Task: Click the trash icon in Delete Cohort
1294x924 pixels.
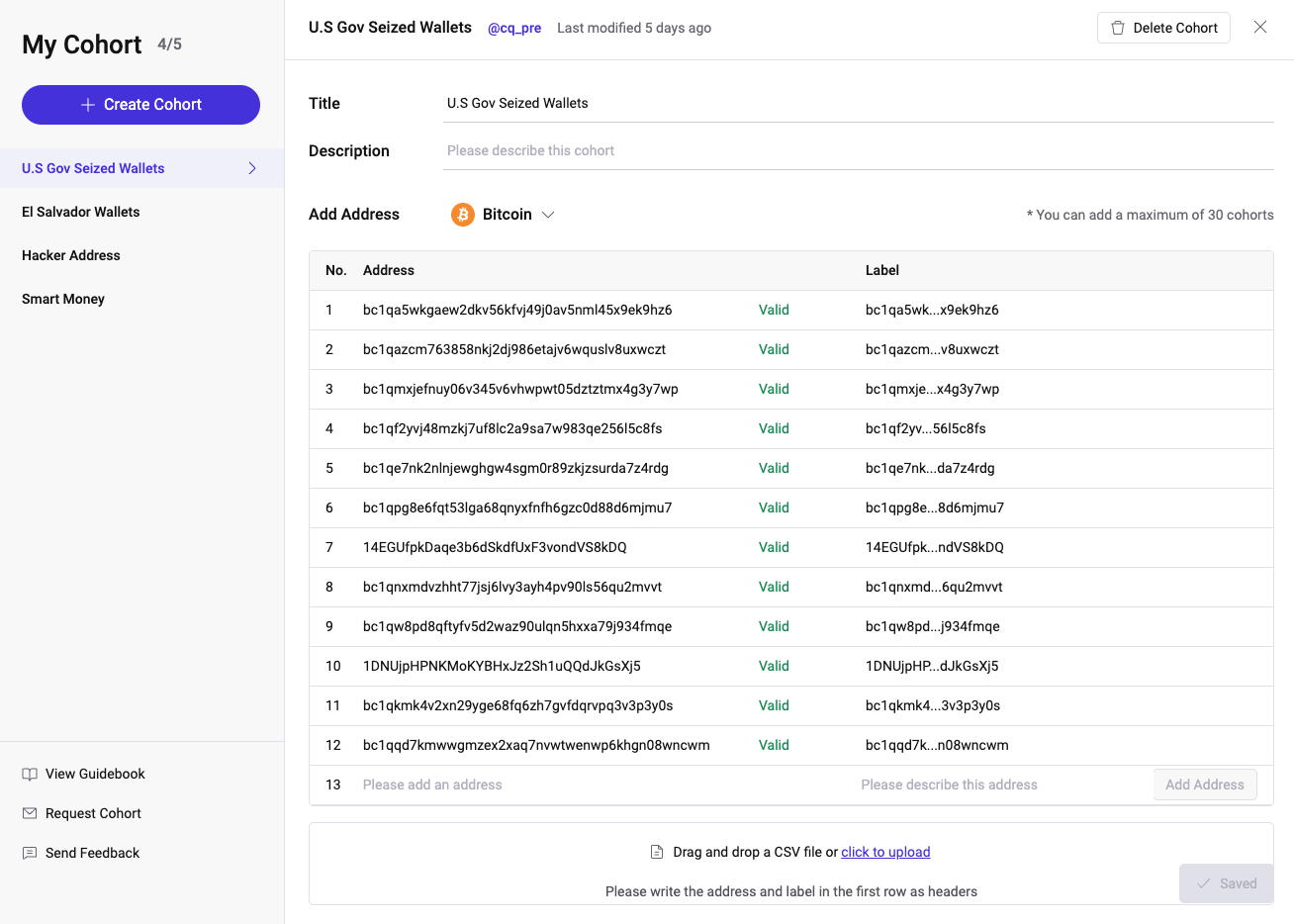Action: 1118,28
